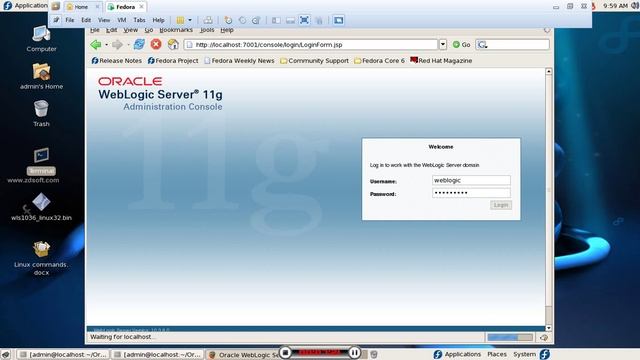
Task: Select the Fedora VM tab
Action: pos(126,7)
